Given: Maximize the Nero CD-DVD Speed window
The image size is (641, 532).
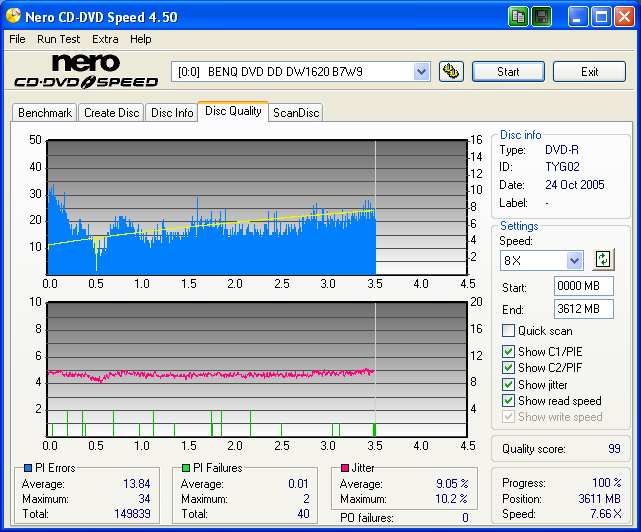Looking at the screenshot, I should click(601, 17).
